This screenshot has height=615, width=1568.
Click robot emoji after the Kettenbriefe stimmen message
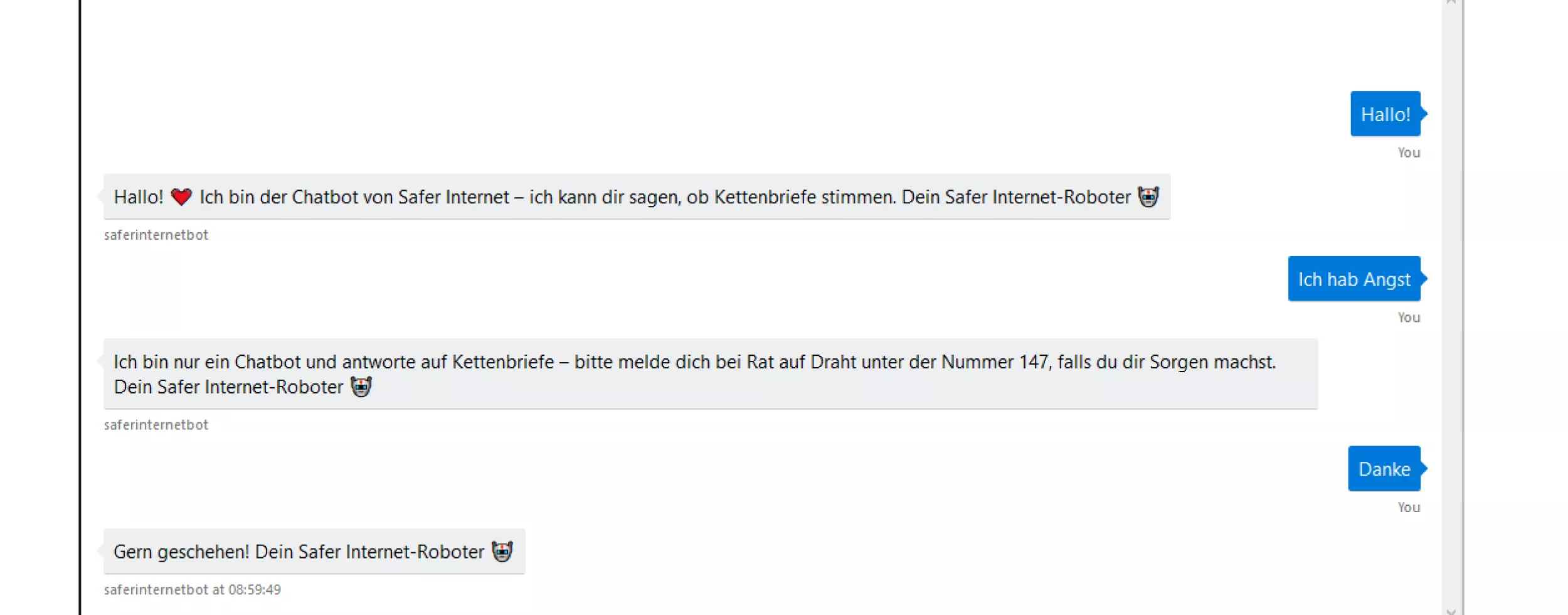[1148, 197]
